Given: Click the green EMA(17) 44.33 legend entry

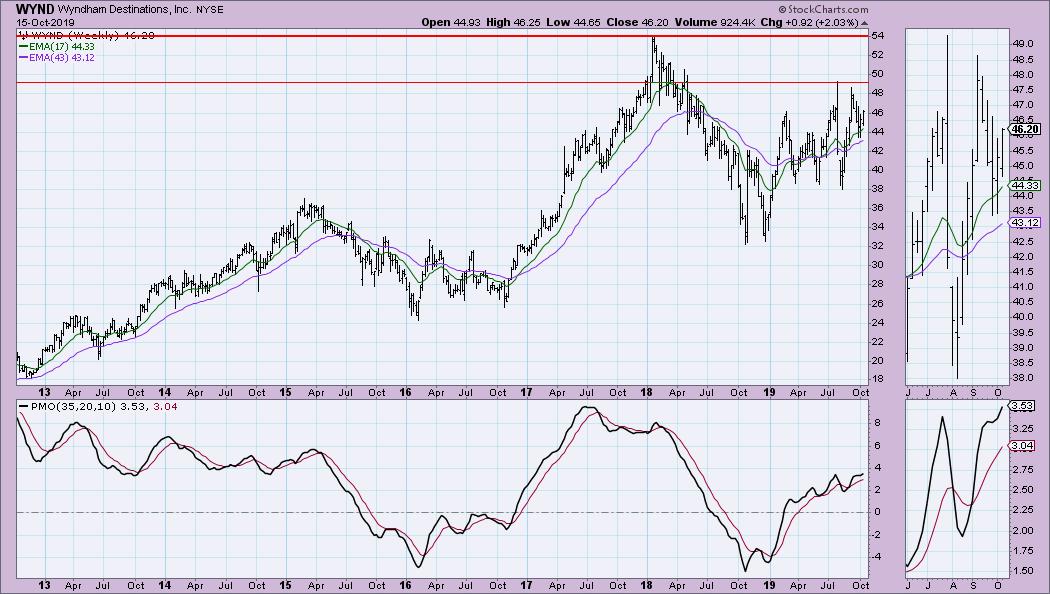Looking at the screenshot, I should 57,46.
